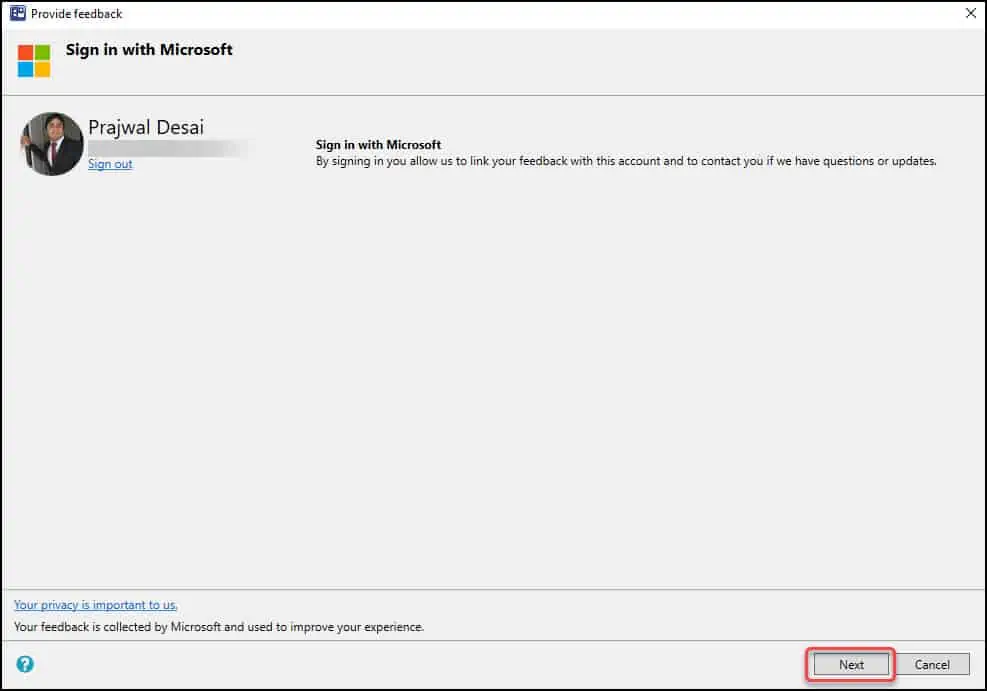
Task: Click the 'Your feedback is collected by Microsoft' text
Action: pyautogui.click(x=219, y=627)
